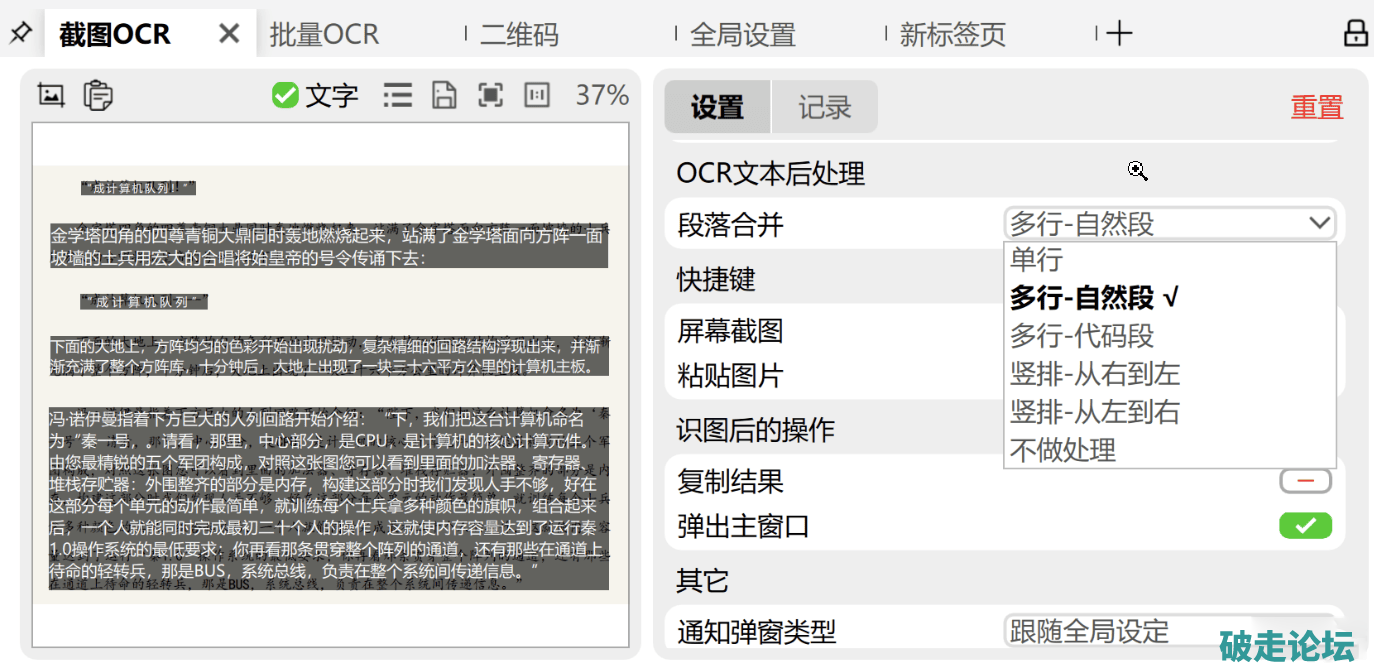1374x668 pixels.
Task: Click the screenshot capture icon
Action: coord(51,95)
